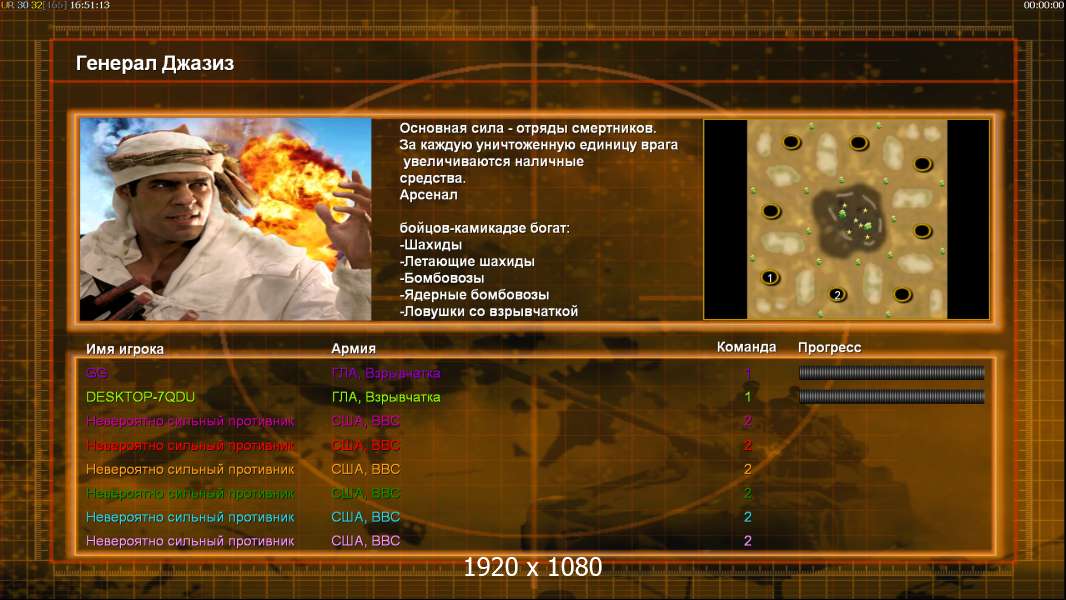The image size is (1066, 600).
Task: Click the cyan 'Невероятно сильный противник' opponent
Action: 190,517
